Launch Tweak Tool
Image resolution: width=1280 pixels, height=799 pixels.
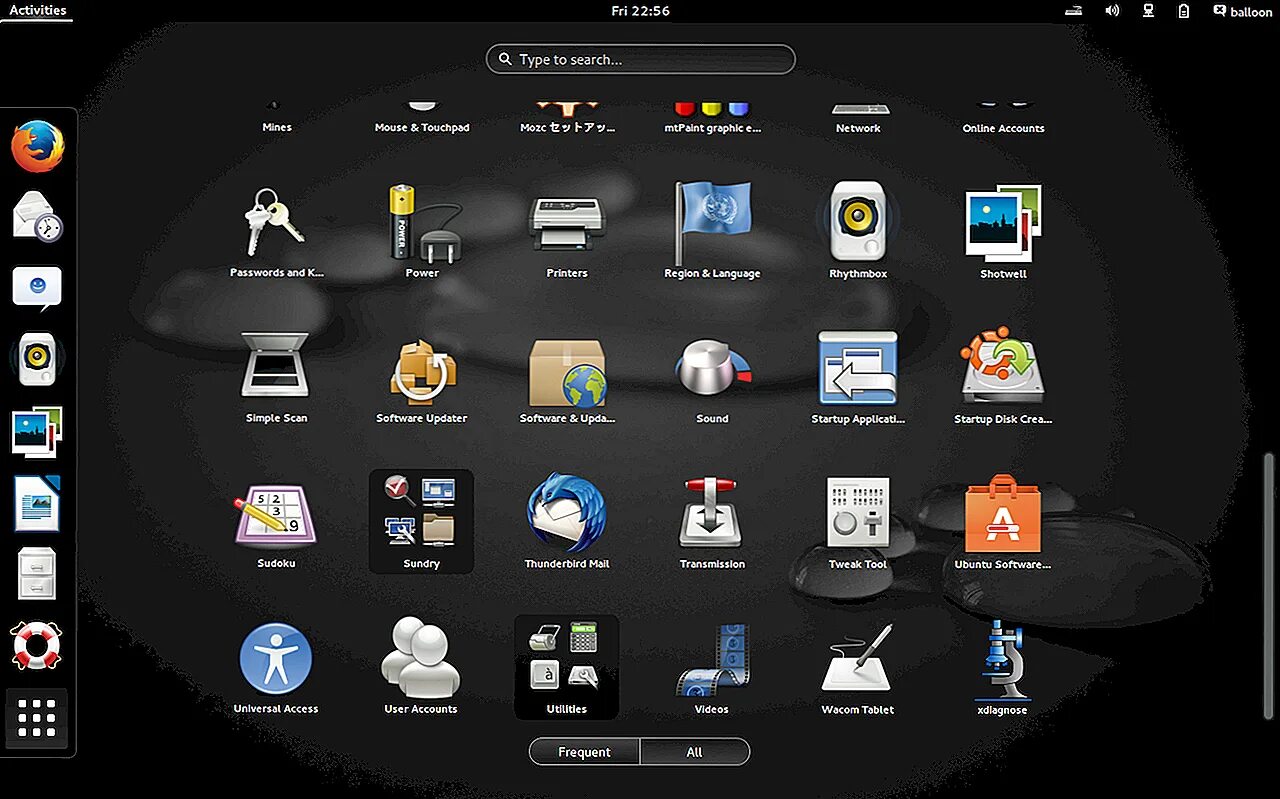(x=858, y=523)
